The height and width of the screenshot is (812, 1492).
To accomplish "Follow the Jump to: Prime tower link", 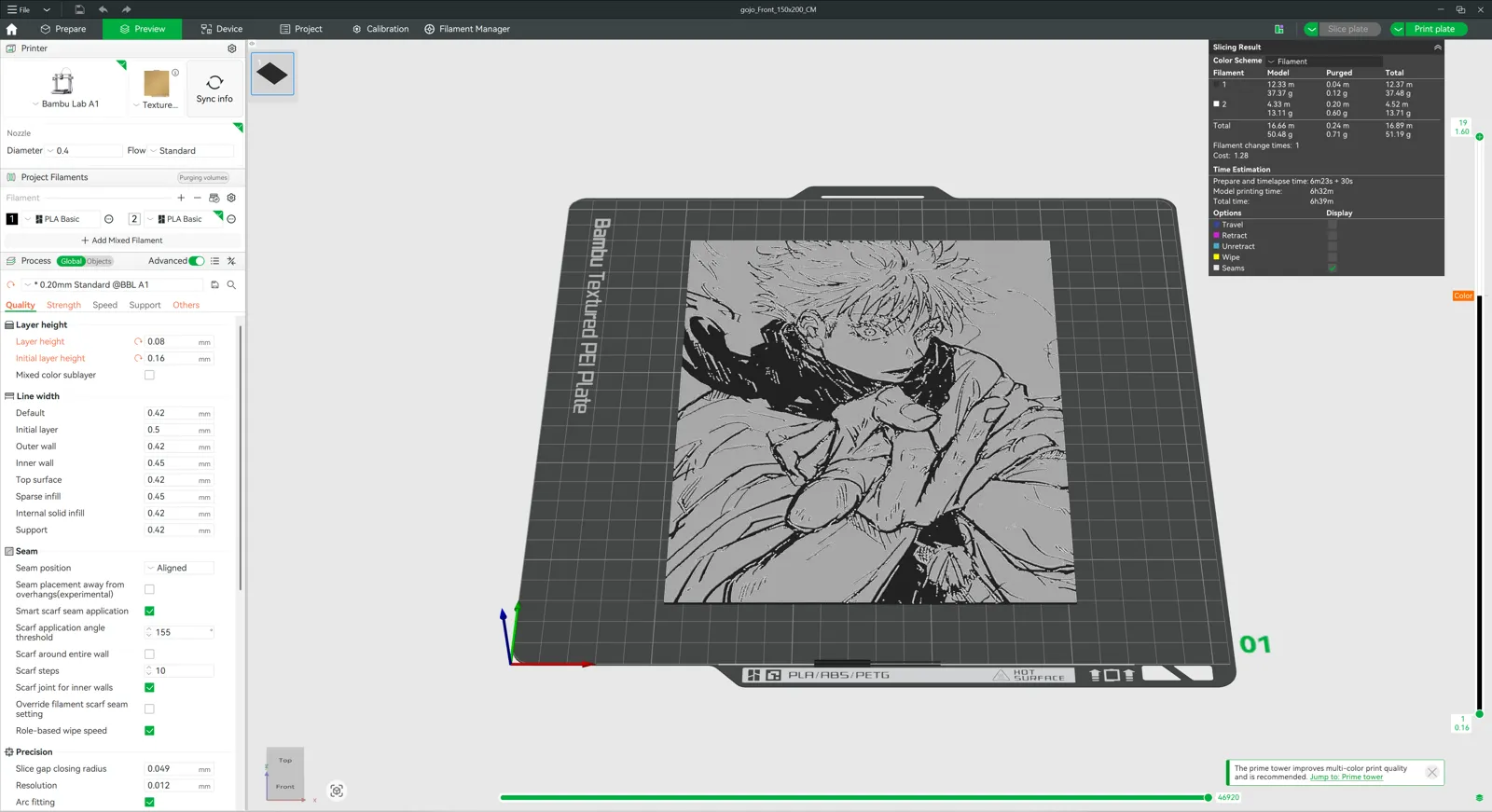I will click(1347, 777).
